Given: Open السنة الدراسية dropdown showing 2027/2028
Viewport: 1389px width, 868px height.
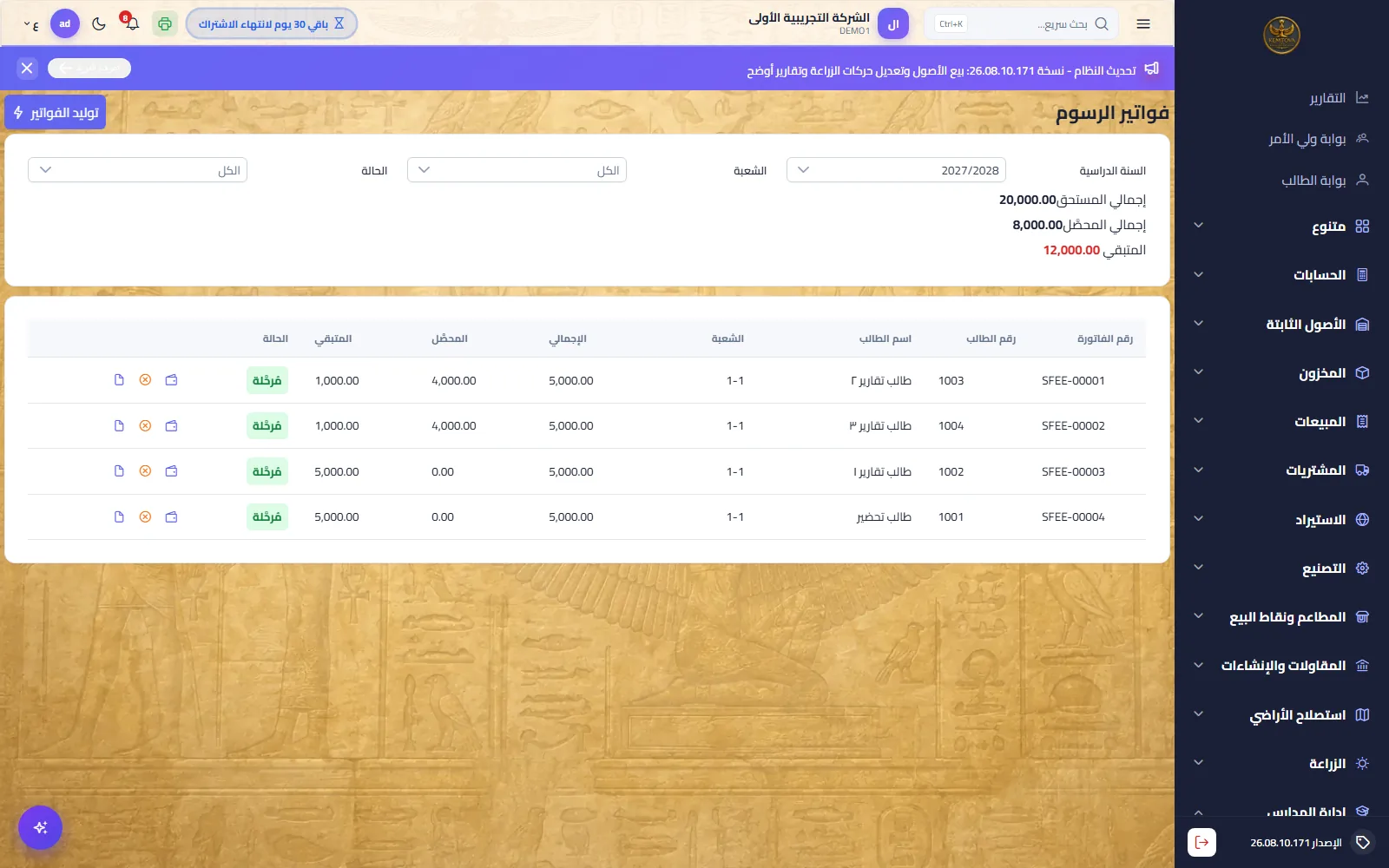Looking at the screenshot, I should (x=896, y=170).
